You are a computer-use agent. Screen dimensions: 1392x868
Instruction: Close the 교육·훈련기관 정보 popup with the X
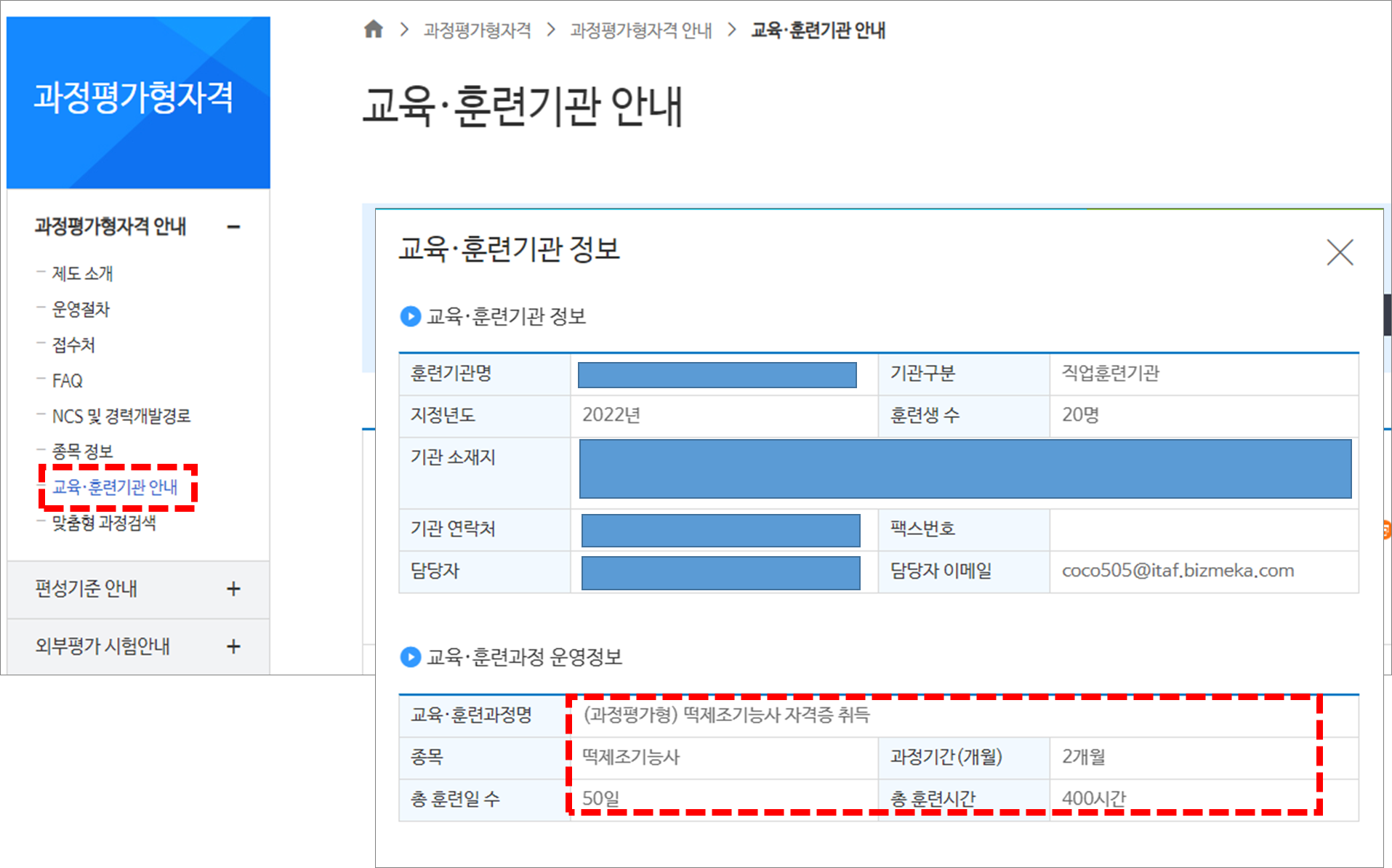1341,253
